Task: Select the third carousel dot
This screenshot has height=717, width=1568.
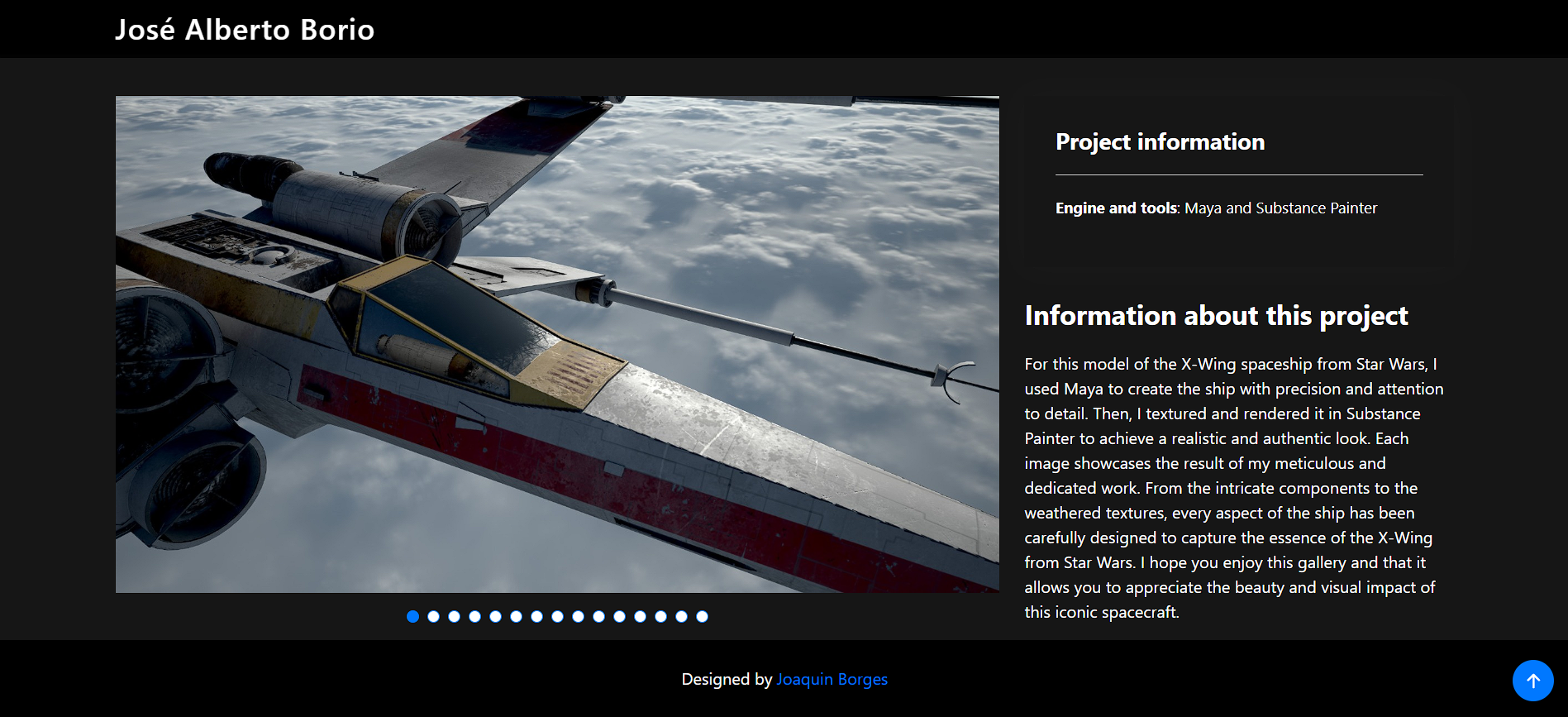Action: point(454,616)
